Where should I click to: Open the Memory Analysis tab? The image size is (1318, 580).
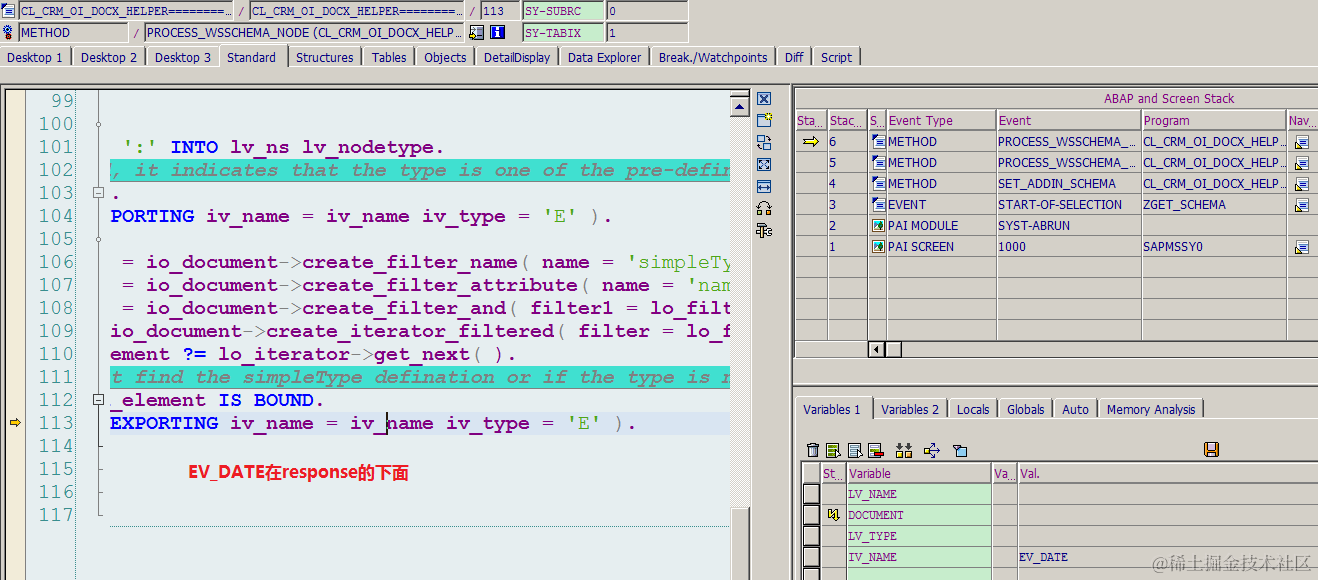point(1151,409)
